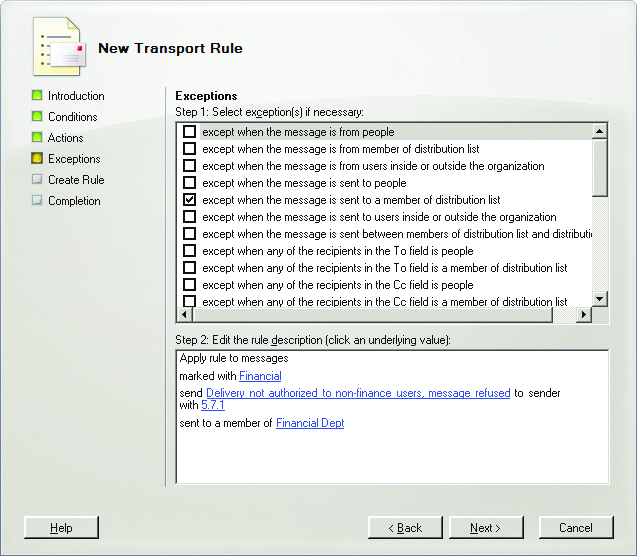Open the Financial classification link
Viewport: 637px width, 556px height.
coord(260,376)
